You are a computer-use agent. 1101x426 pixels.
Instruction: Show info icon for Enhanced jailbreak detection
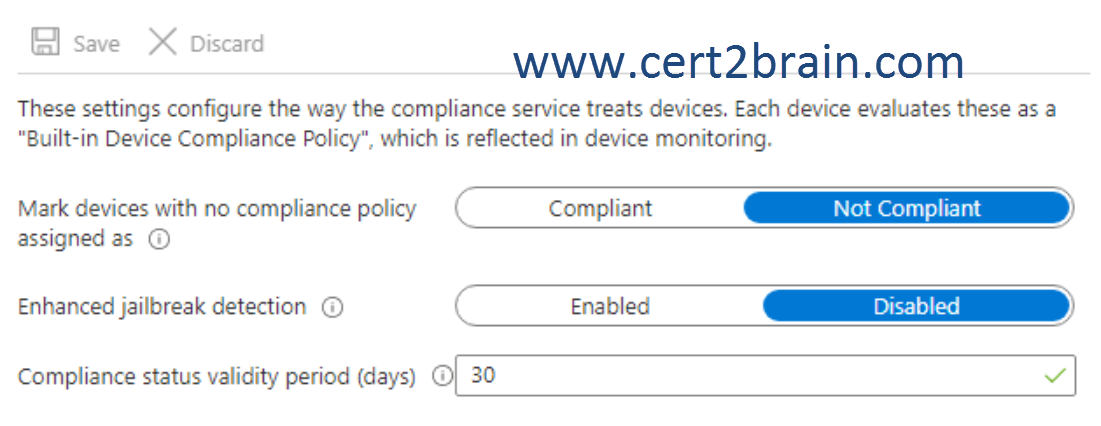332,307
